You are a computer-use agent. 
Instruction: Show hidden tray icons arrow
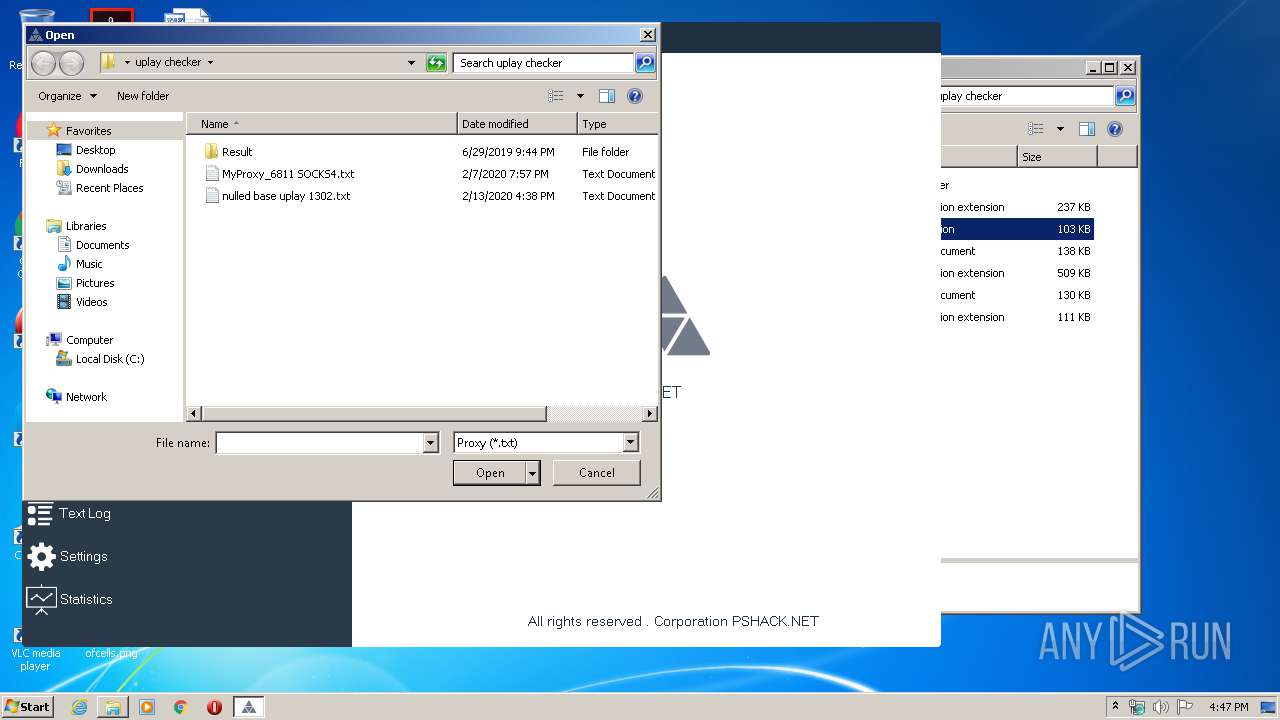(x=1115, y=707)
